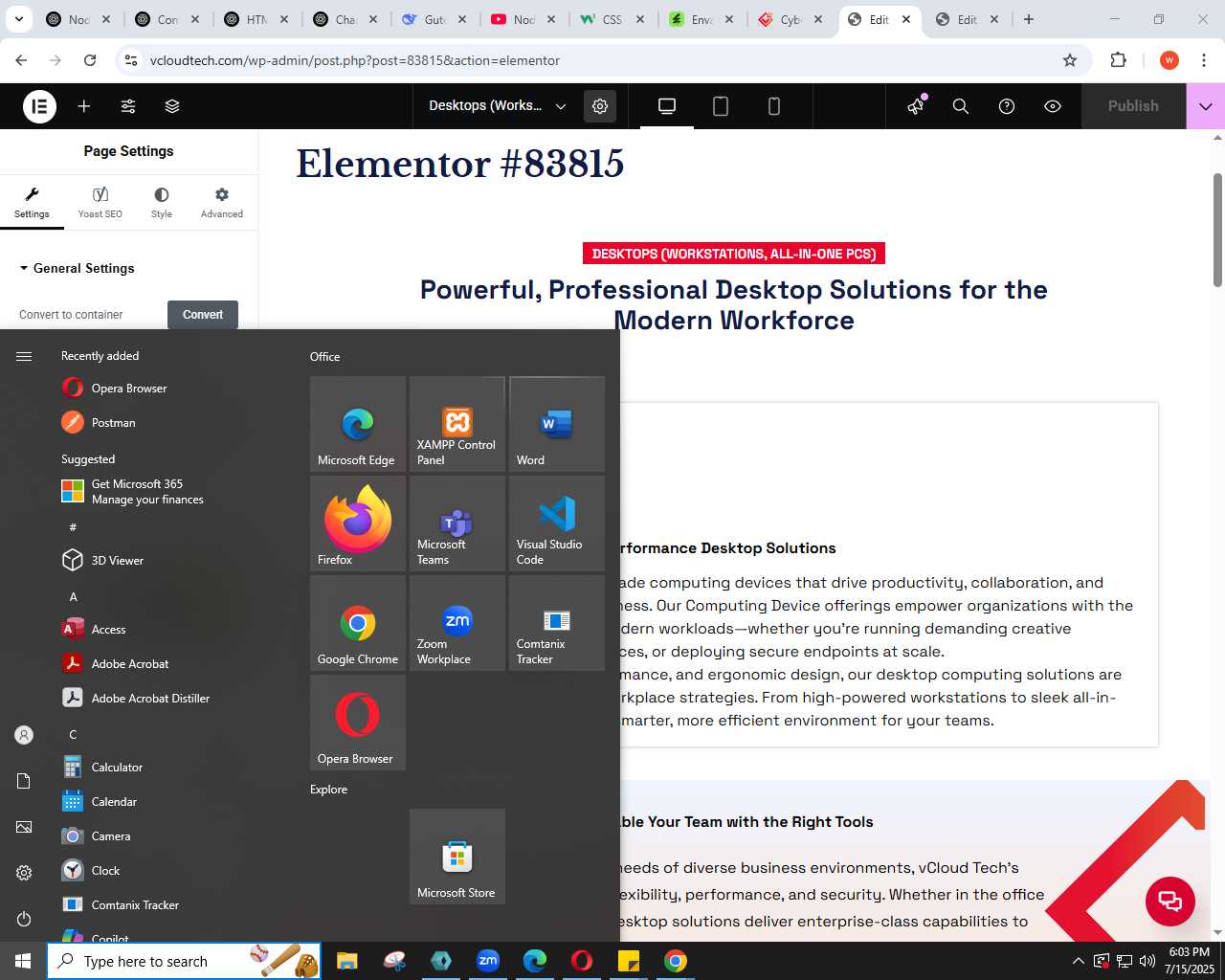Preview changes with the eye icon

(1053, 106)
